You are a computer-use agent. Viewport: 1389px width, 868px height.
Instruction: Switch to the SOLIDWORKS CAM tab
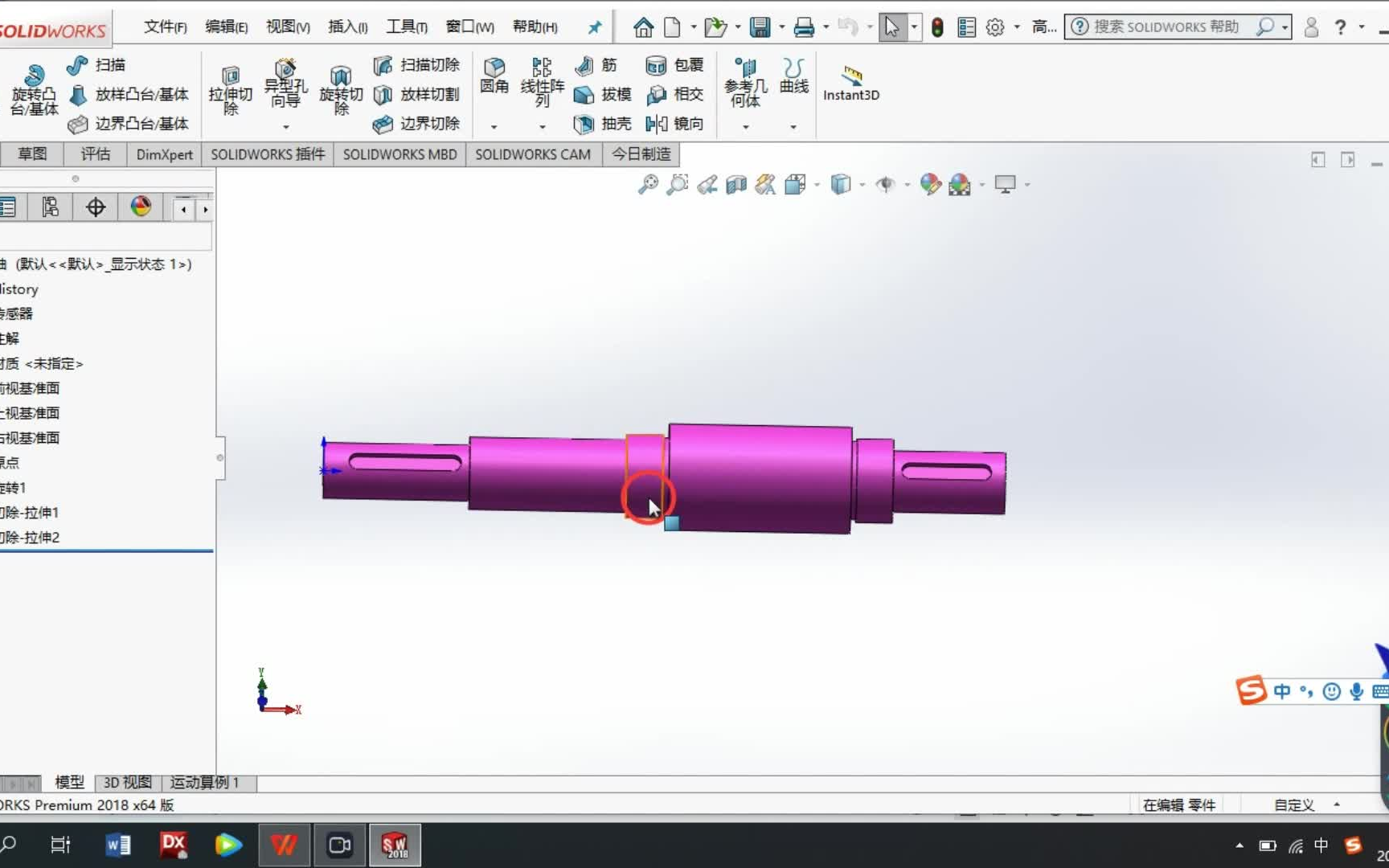point(533,154)
